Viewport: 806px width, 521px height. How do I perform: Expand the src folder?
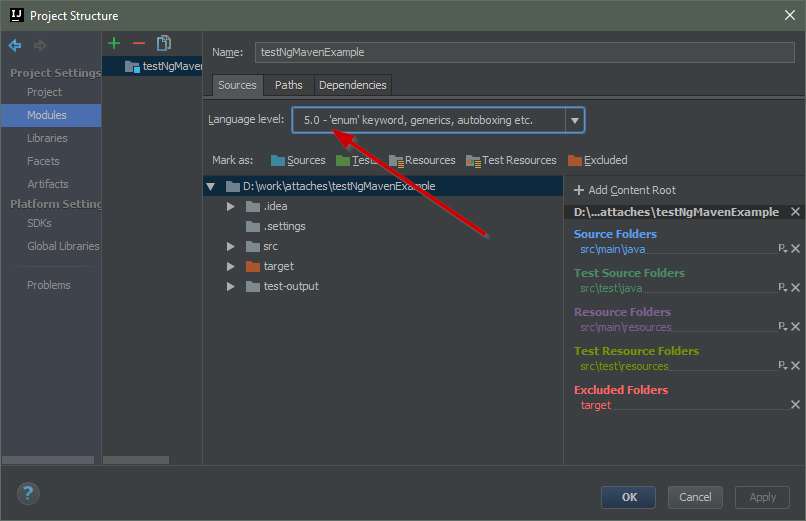(x=231, y=247)
